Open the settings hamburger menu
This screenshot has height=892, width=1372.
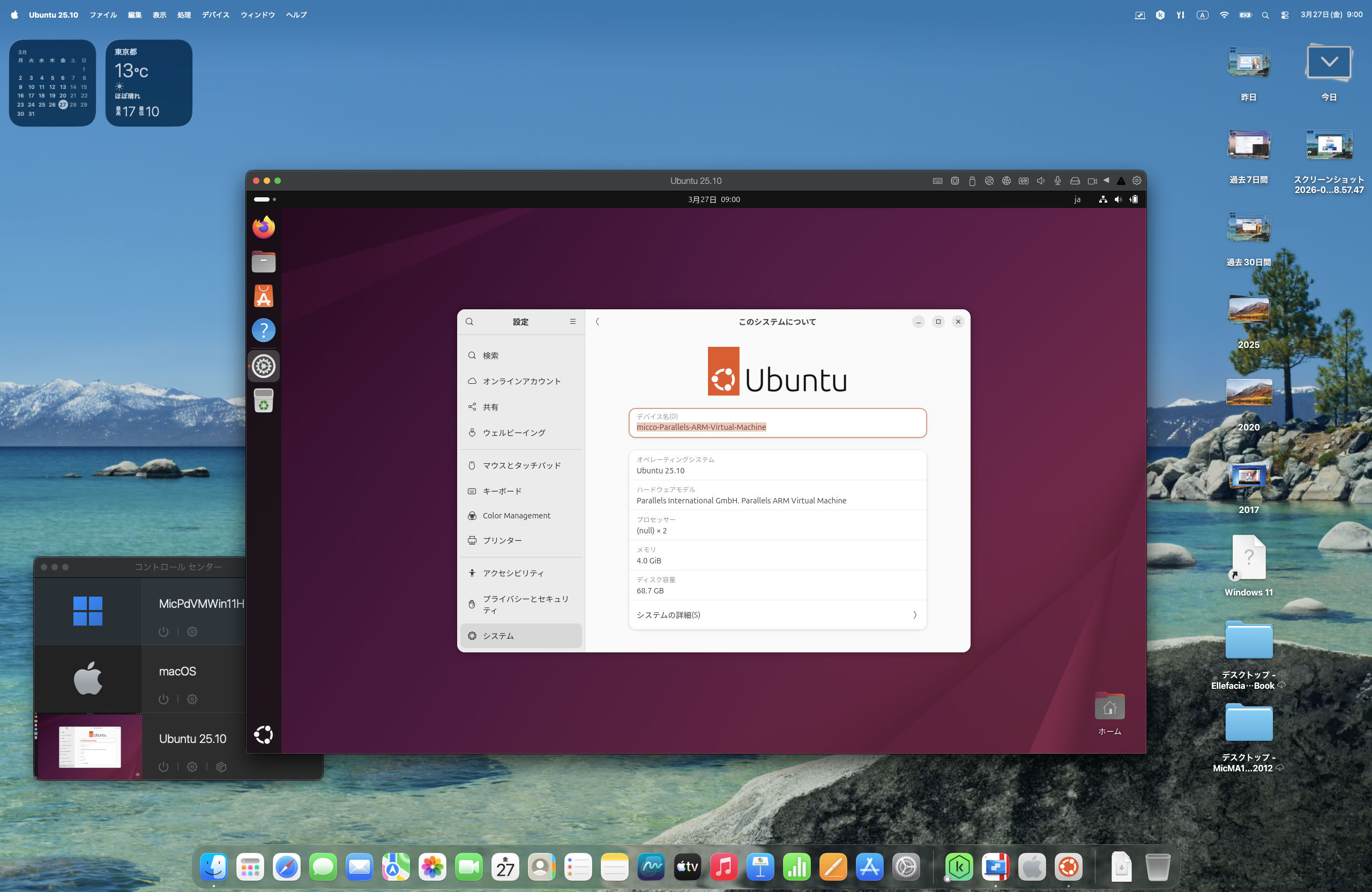[x=572, y=322]
